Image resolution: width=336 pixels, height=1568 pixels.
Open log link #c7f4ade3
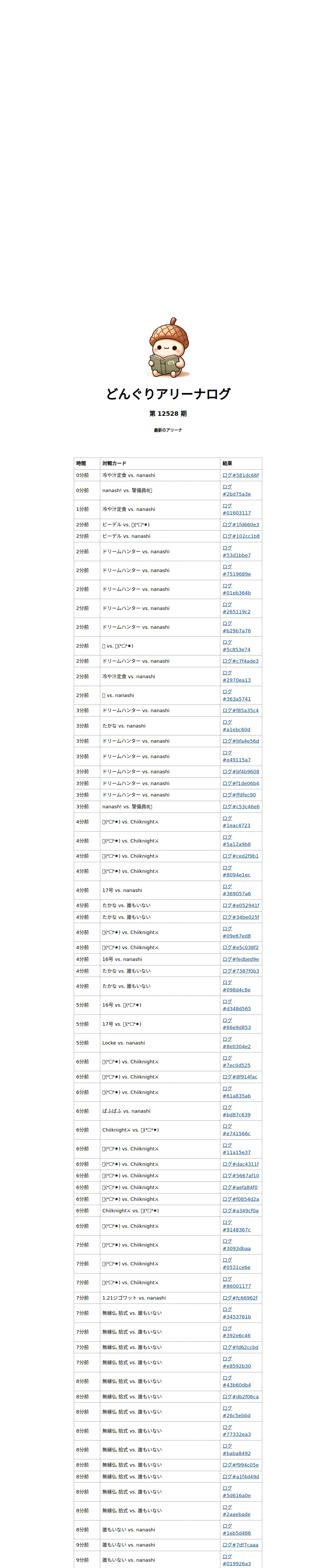pos(240,661)
